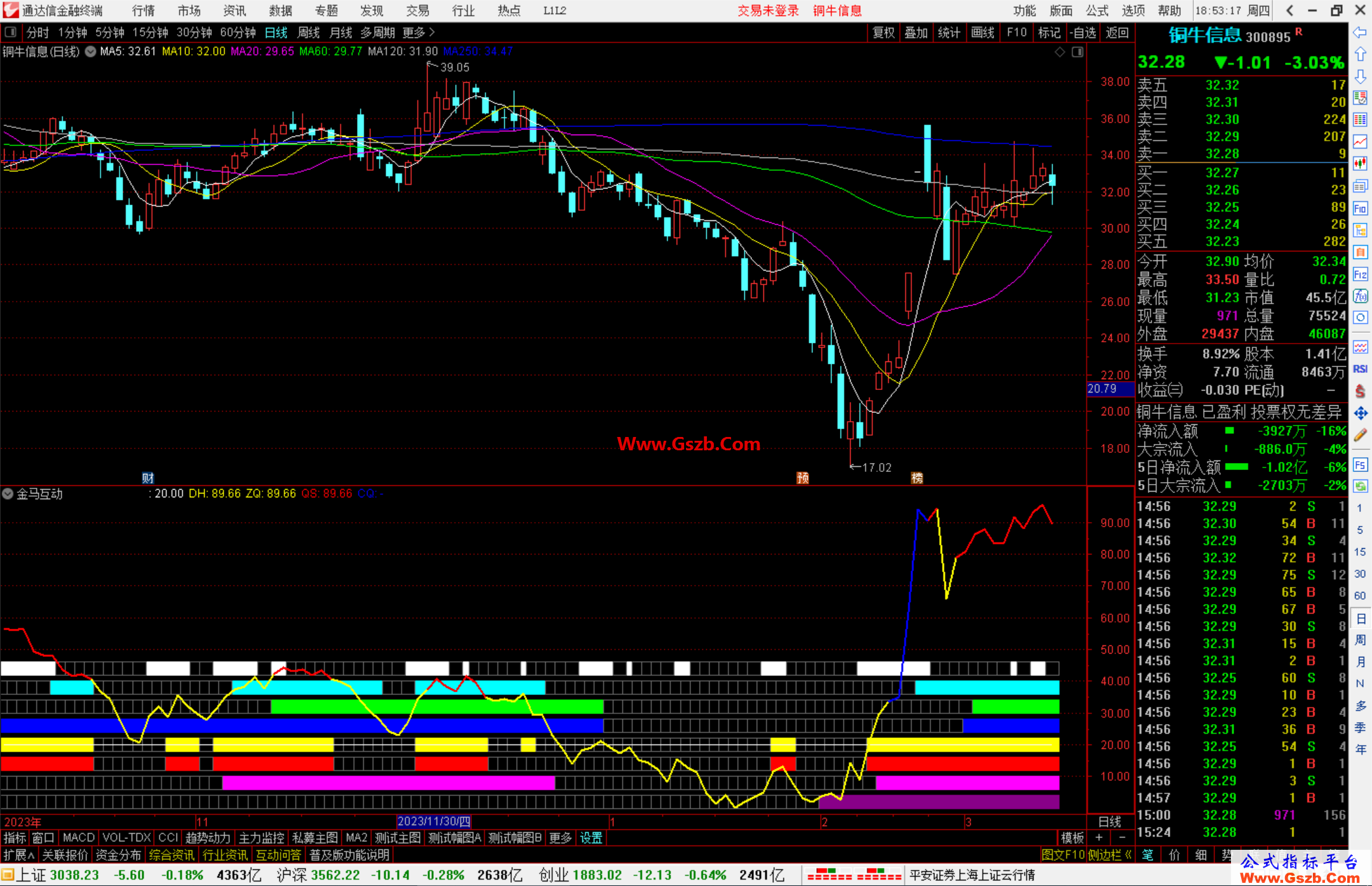Click the circle icon in right sidebar
This screenshot has width=1372, height=886.
pyautogui.click(x=1360, y=318)
